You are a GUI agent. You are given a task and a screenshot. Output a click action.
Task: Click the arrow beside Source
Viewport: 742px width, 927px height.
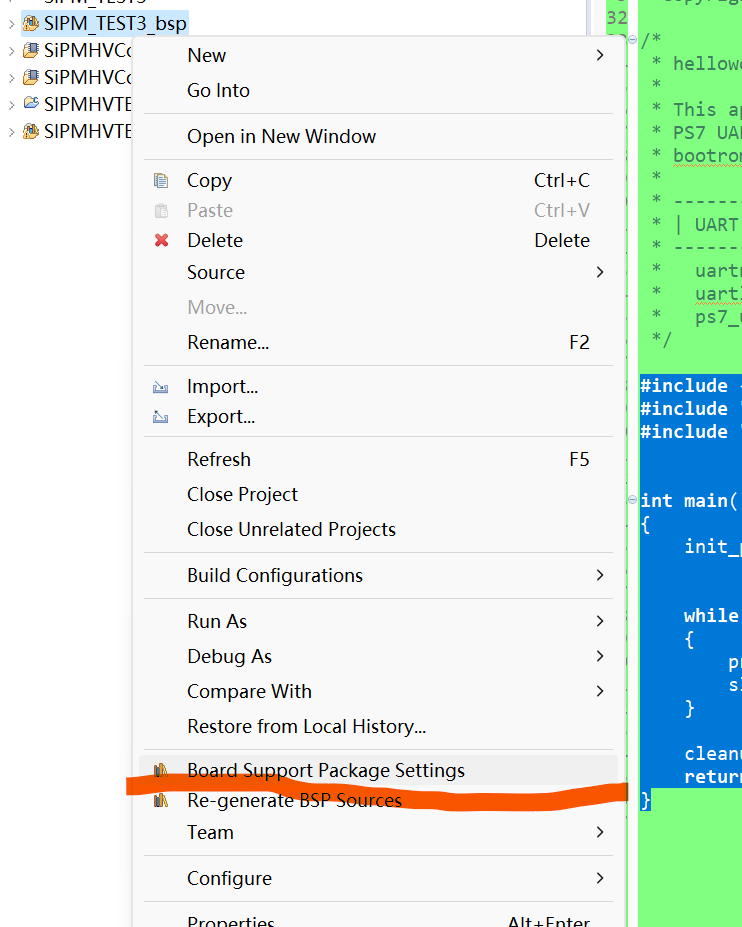point(600,272)
